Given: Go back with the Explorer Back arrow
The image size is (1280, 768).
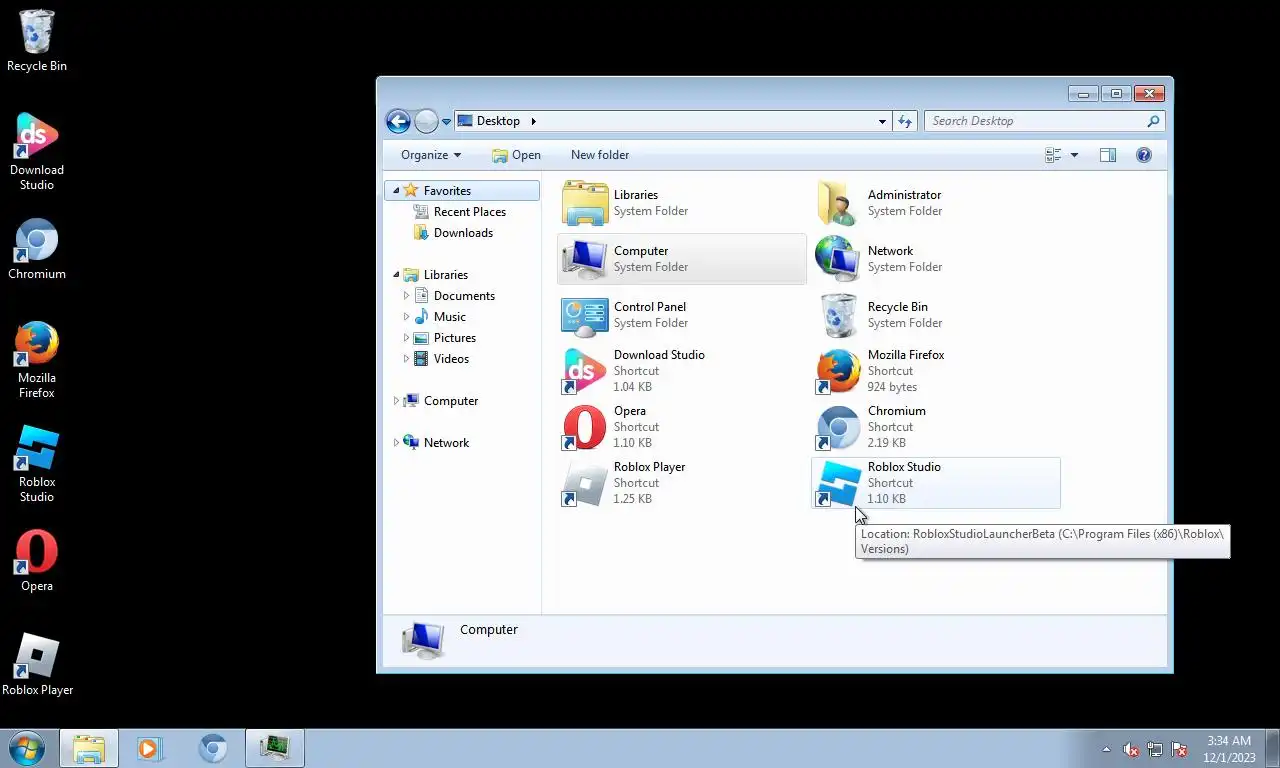Looking at the screenshot, I should 398,121.
